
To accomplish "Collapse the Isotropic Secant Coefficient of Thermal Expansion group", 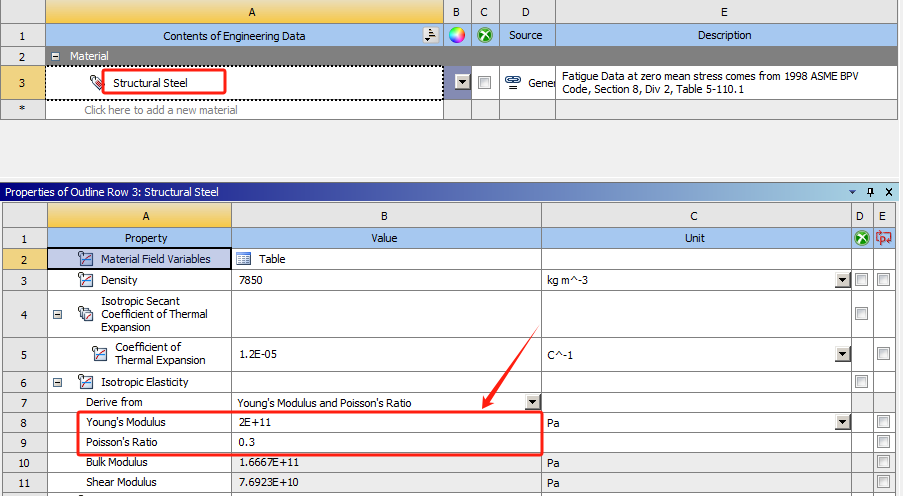I will click(x=58, y=315).
